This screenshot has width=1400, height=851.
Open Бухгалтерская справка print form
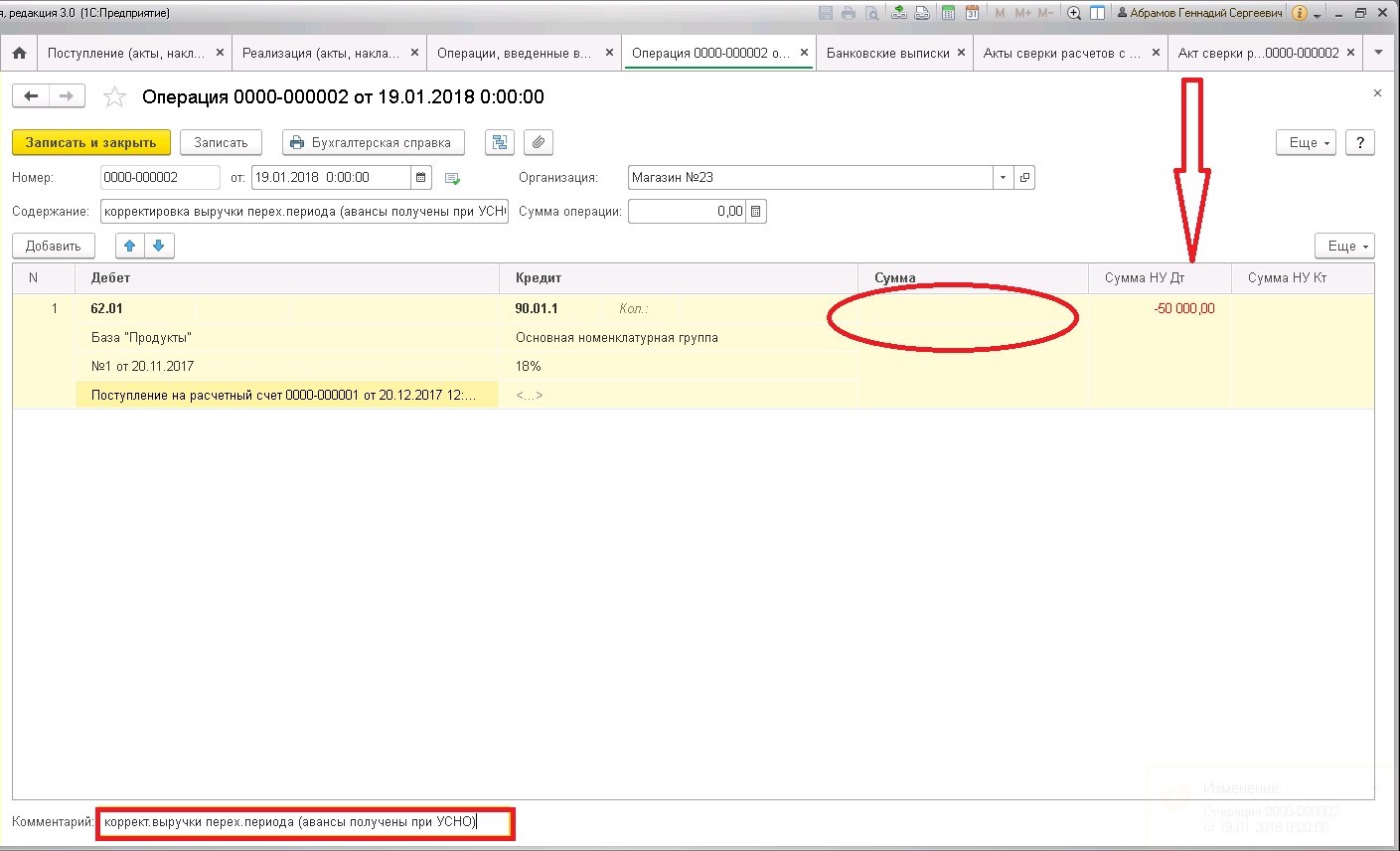[x=374, y=142]
